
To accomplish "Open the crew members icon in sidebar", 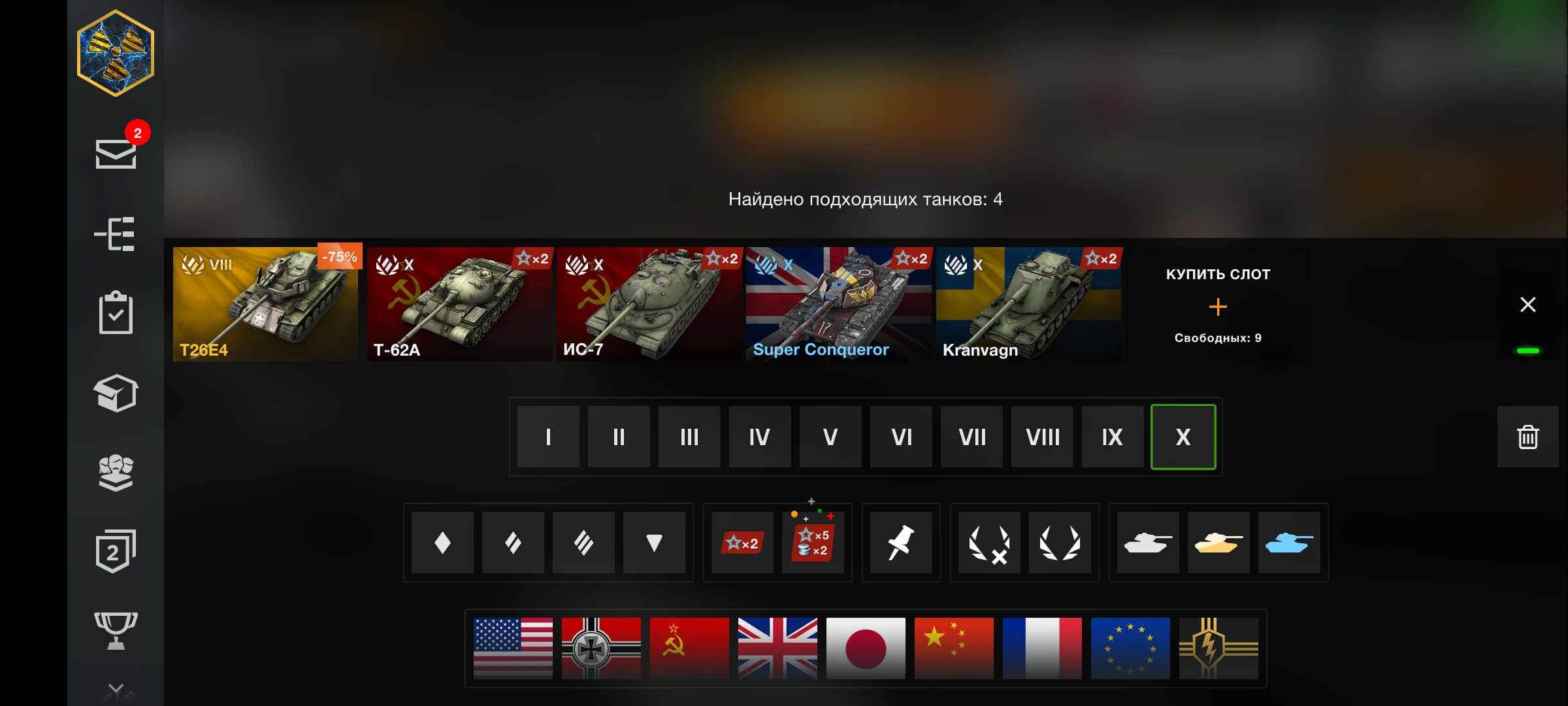I will coord(116,472).
